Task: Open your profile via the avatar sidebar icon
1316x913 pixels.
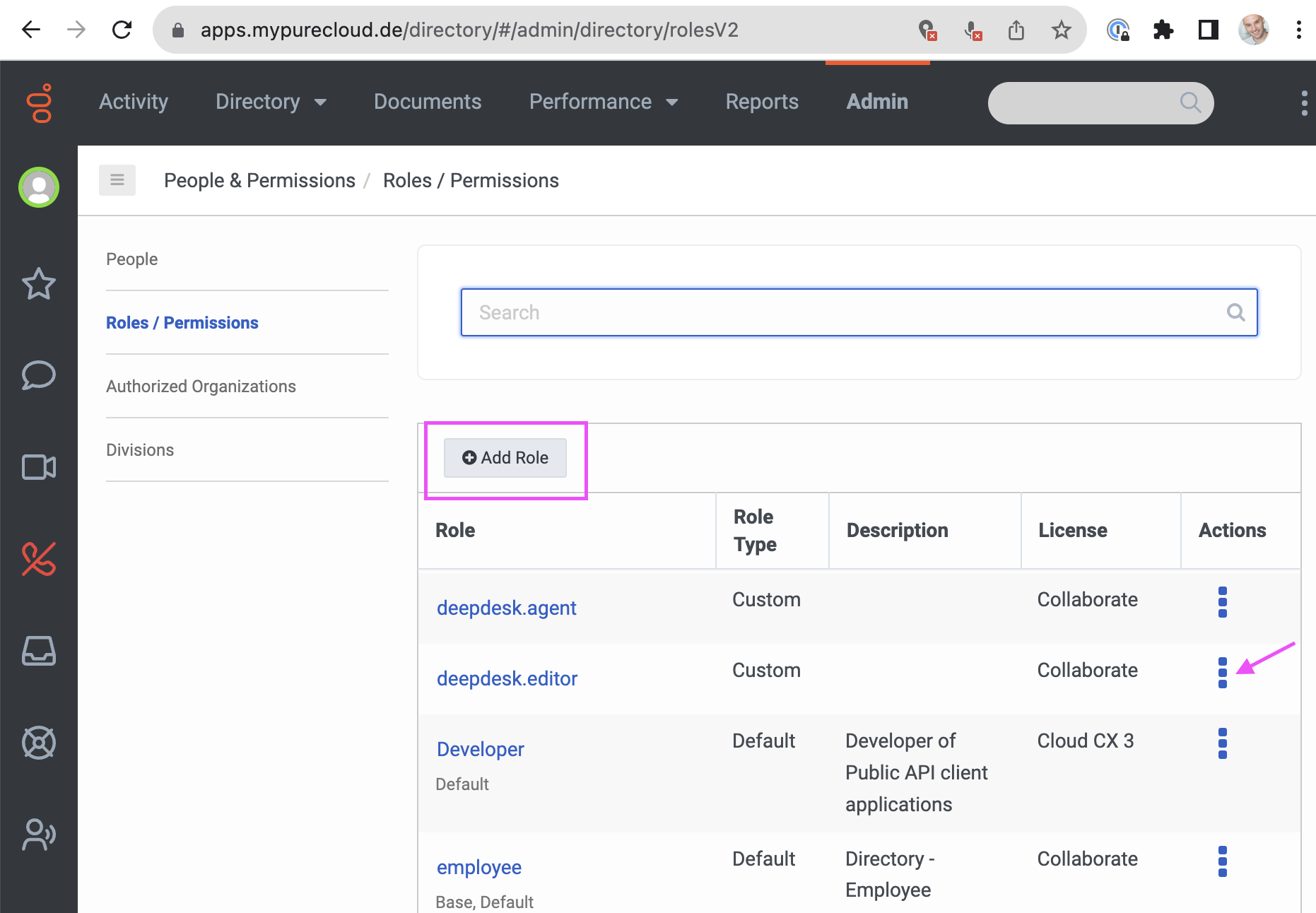Action: click(x=39, y=187)
